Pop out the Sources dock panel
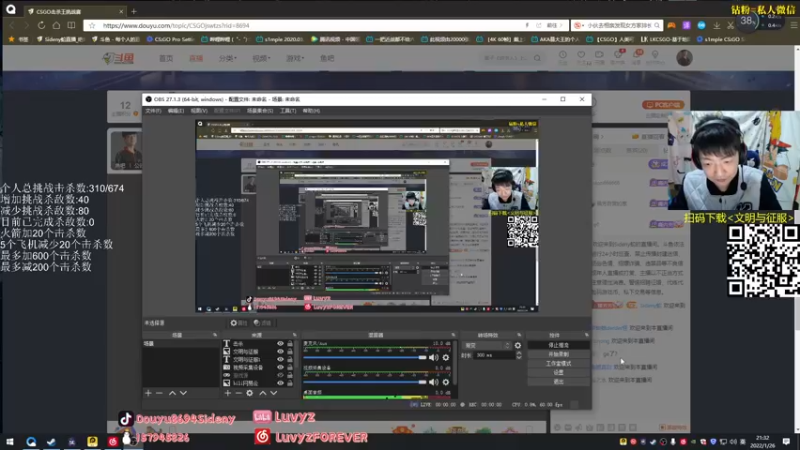This screenshot has height=450, width=800. [x=294, y=335]
